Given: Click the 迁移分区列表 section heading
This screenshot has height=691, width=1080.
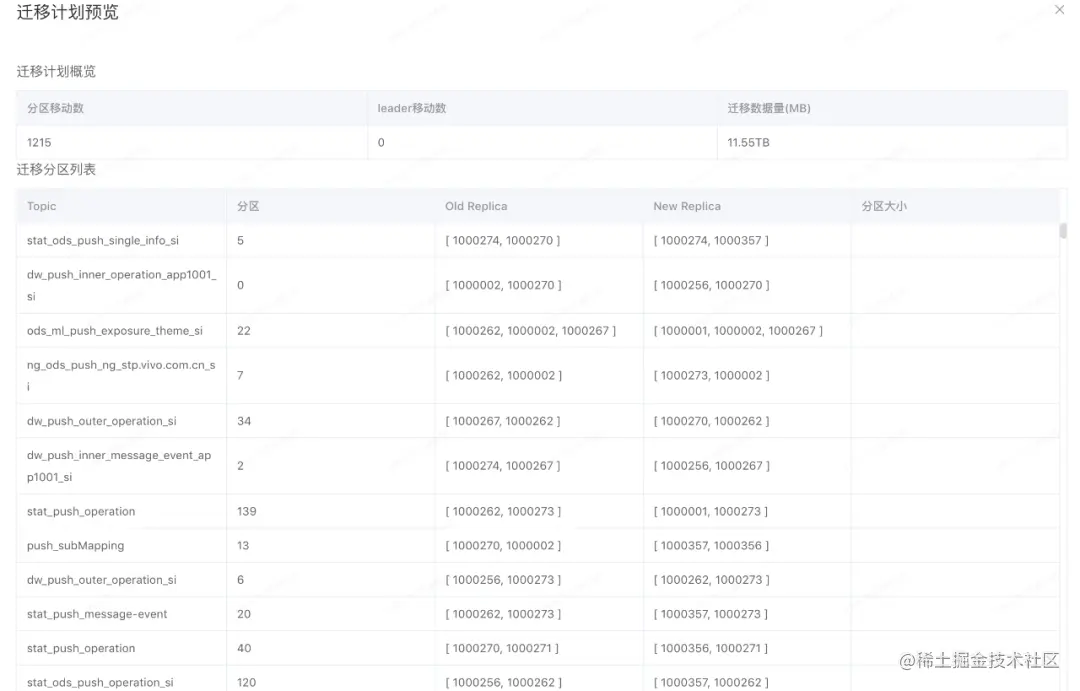Looking at the screenshot, I should [56, 169].
